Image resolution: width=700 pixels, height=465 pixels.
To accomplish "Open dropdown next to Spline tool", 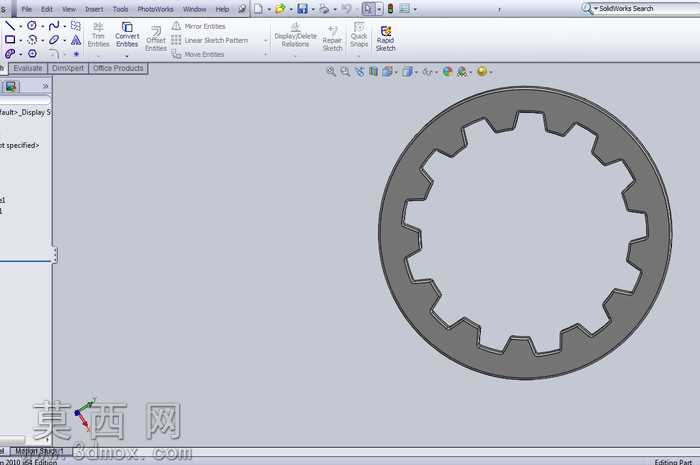I will (x=65, y=26).
